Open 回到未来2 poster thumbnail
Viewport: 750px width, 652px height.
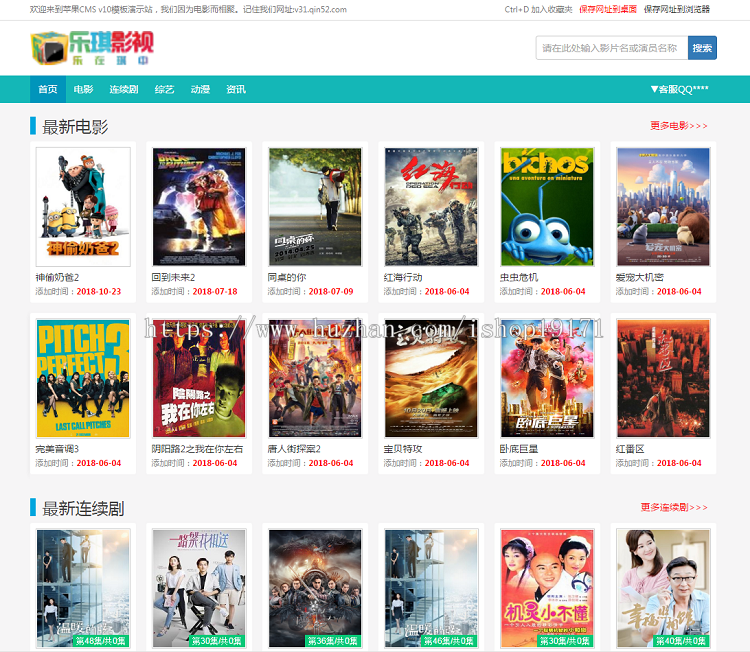coord(199,207)
